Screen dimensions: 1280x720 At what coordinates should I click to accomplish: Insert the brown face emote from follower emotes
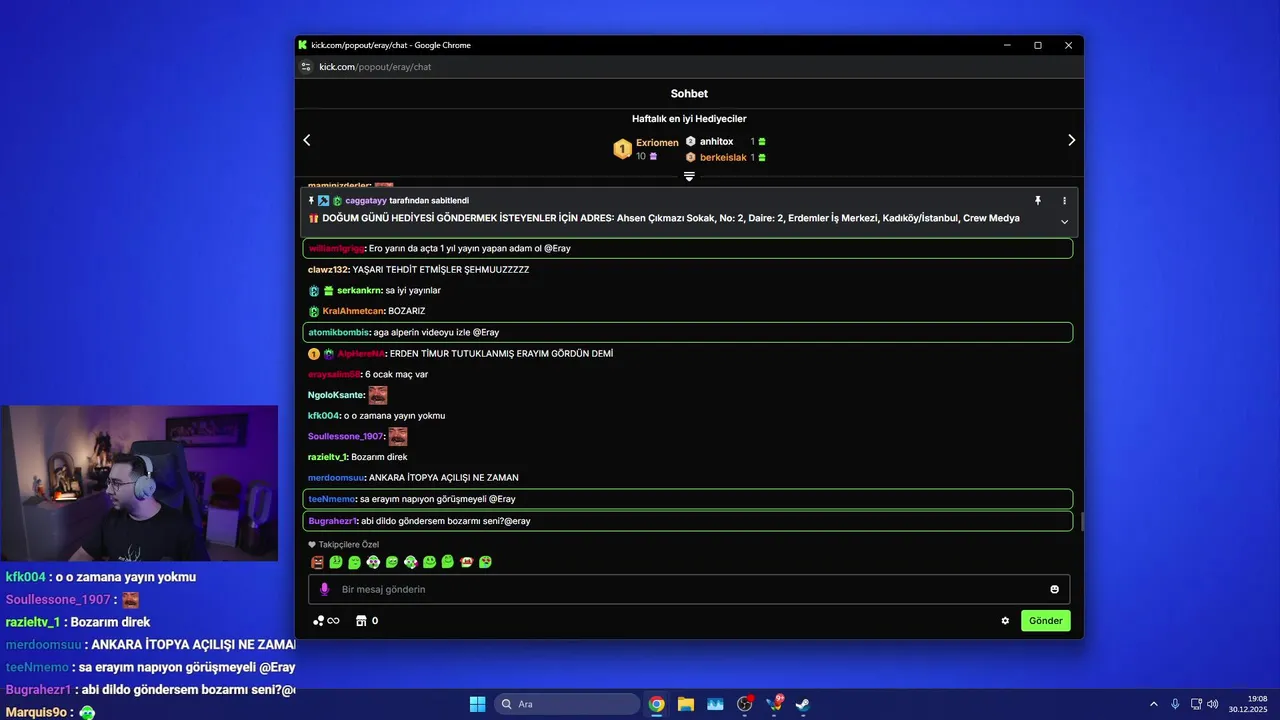point(317,562)
